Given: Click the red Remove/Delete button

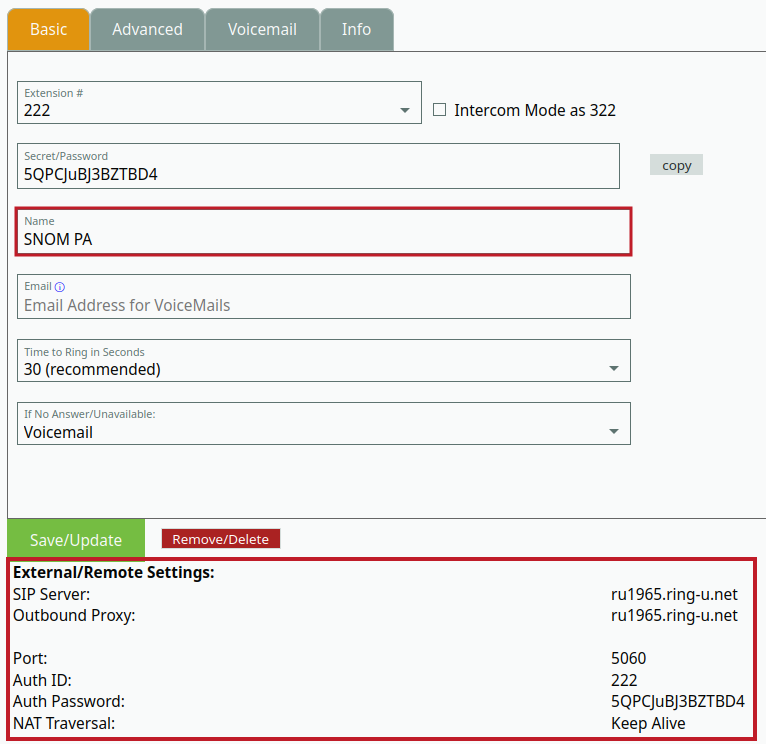Looking at the screenshot, I should tap(221, 539).
